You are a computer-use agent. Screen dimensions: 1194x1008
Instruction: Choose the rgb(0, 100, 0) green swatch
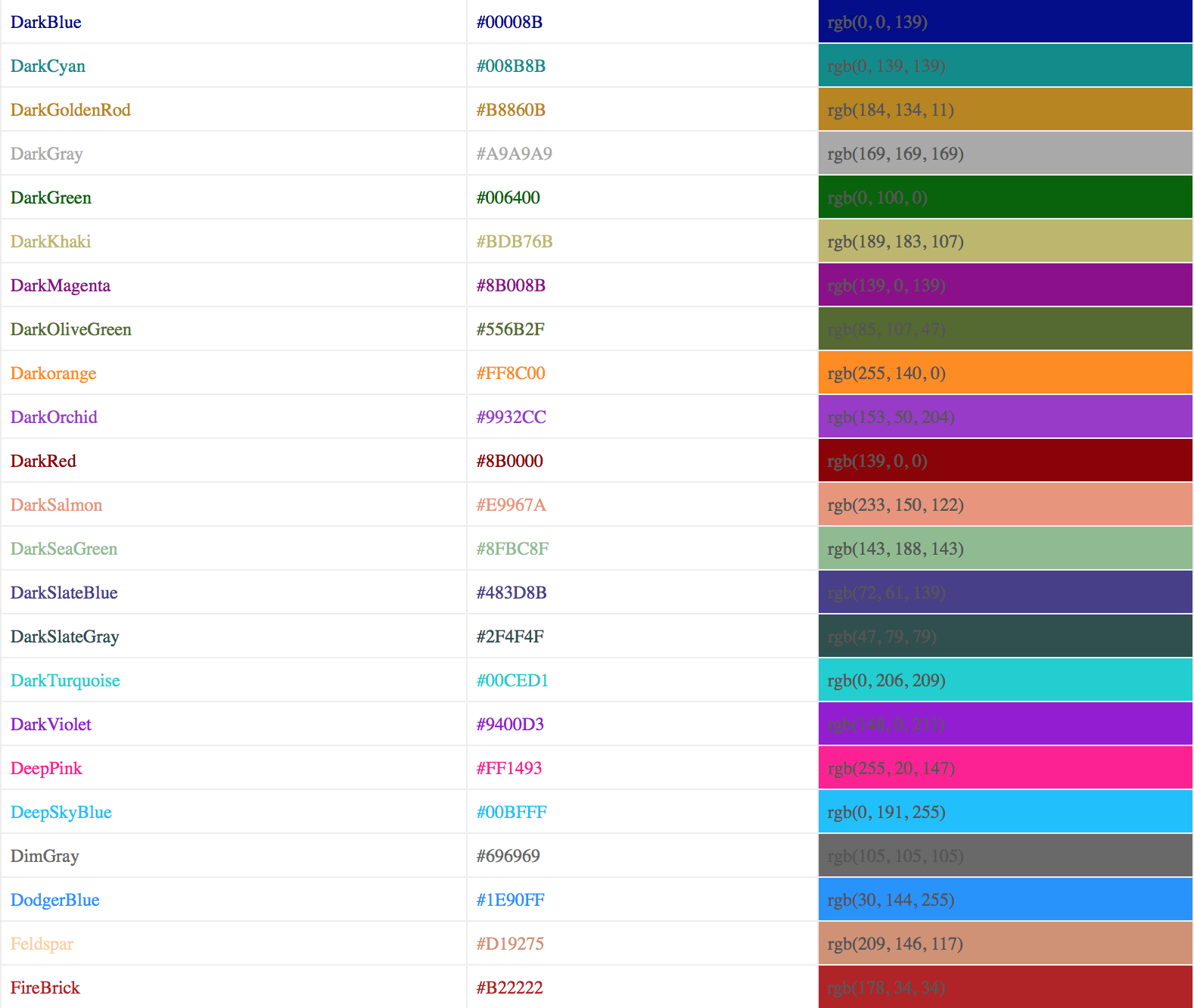click(x=1006, y=197)
